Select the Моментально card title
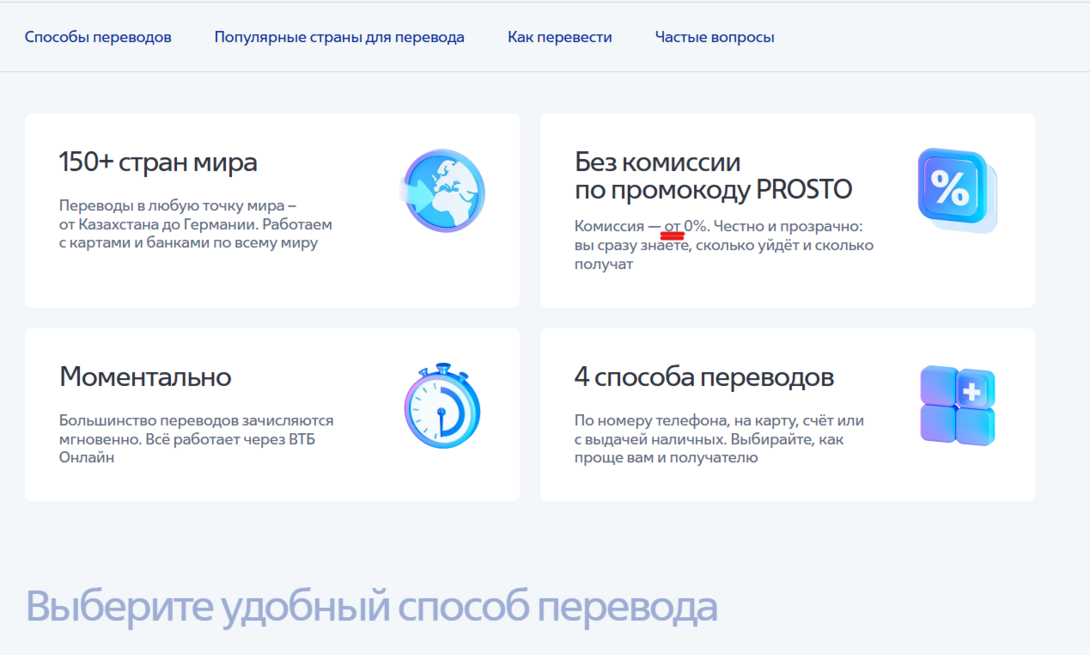Viewport: 1090px width, 655px height. [145, 377]
